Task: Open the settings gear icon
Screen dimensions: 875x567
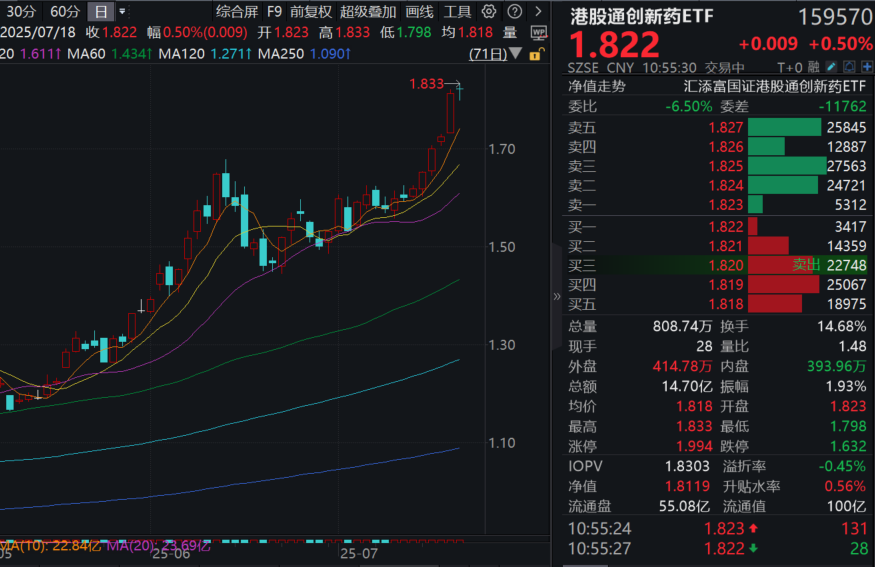Action: pos(488,12)
